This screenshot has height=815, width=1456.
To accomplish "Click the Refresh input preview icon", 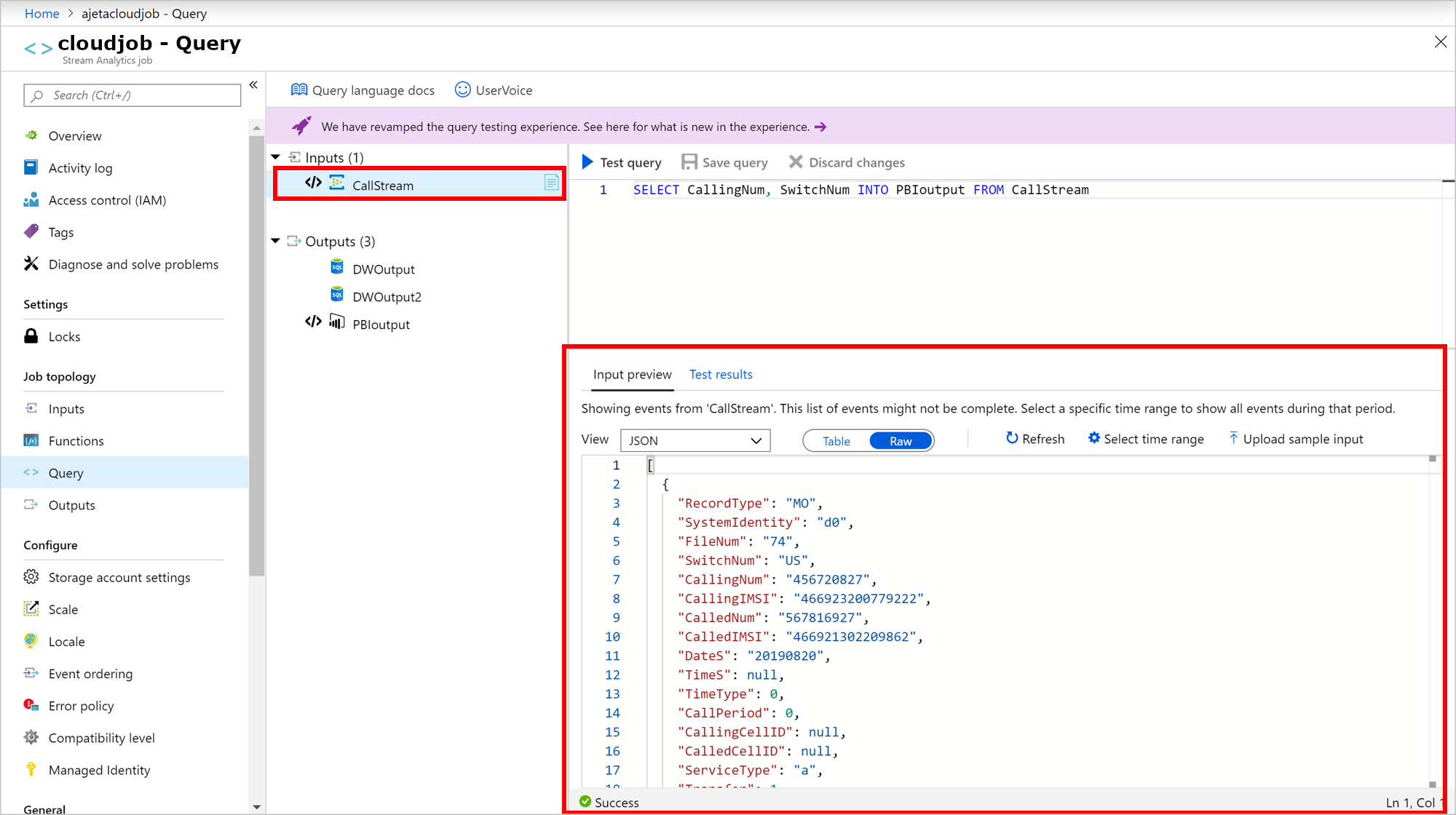I will pos(1012,439).
